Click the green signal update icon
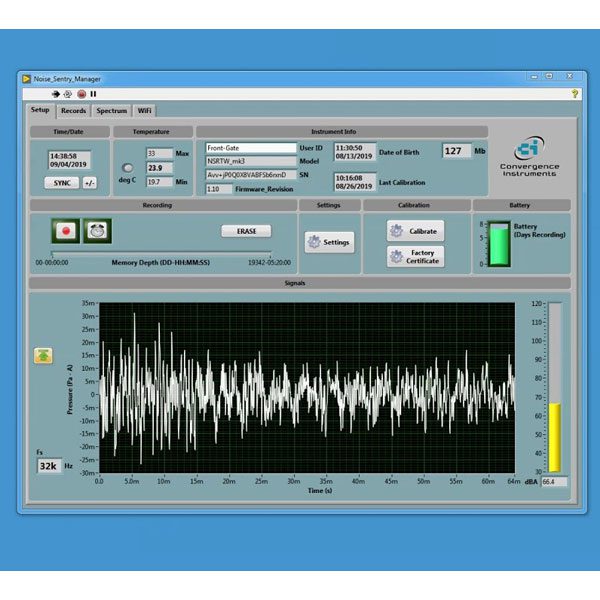Image resolution: width=600 pixels, height=600 pixels. pyautogui.click(x=45, y=354)
